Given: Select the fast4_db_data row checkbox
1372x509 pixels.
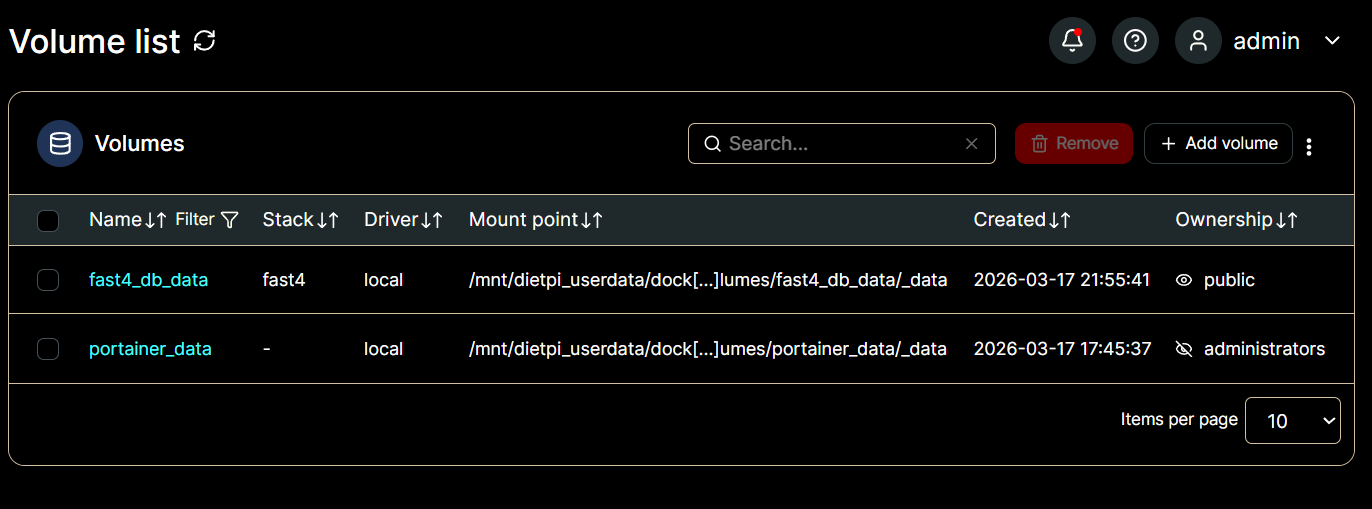Looking at the screenshot, I should coord(48,280).
